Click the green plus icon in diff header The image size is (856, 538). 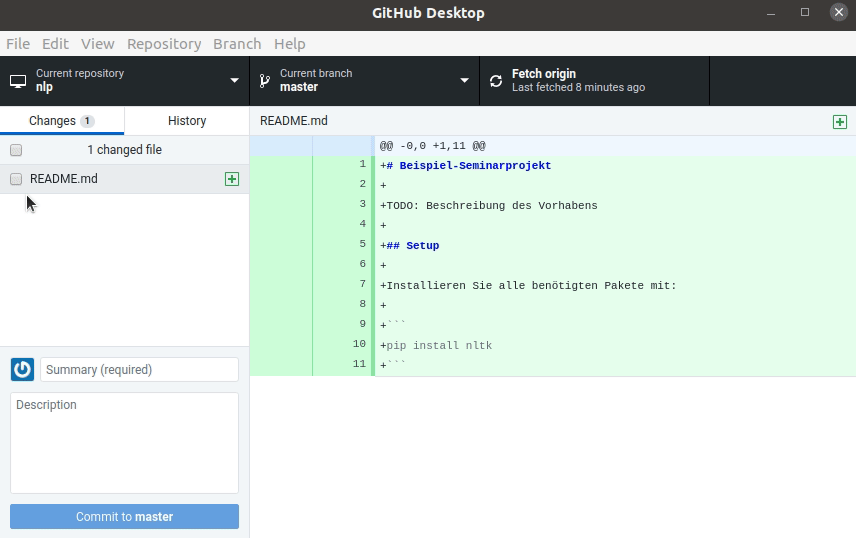840,122
